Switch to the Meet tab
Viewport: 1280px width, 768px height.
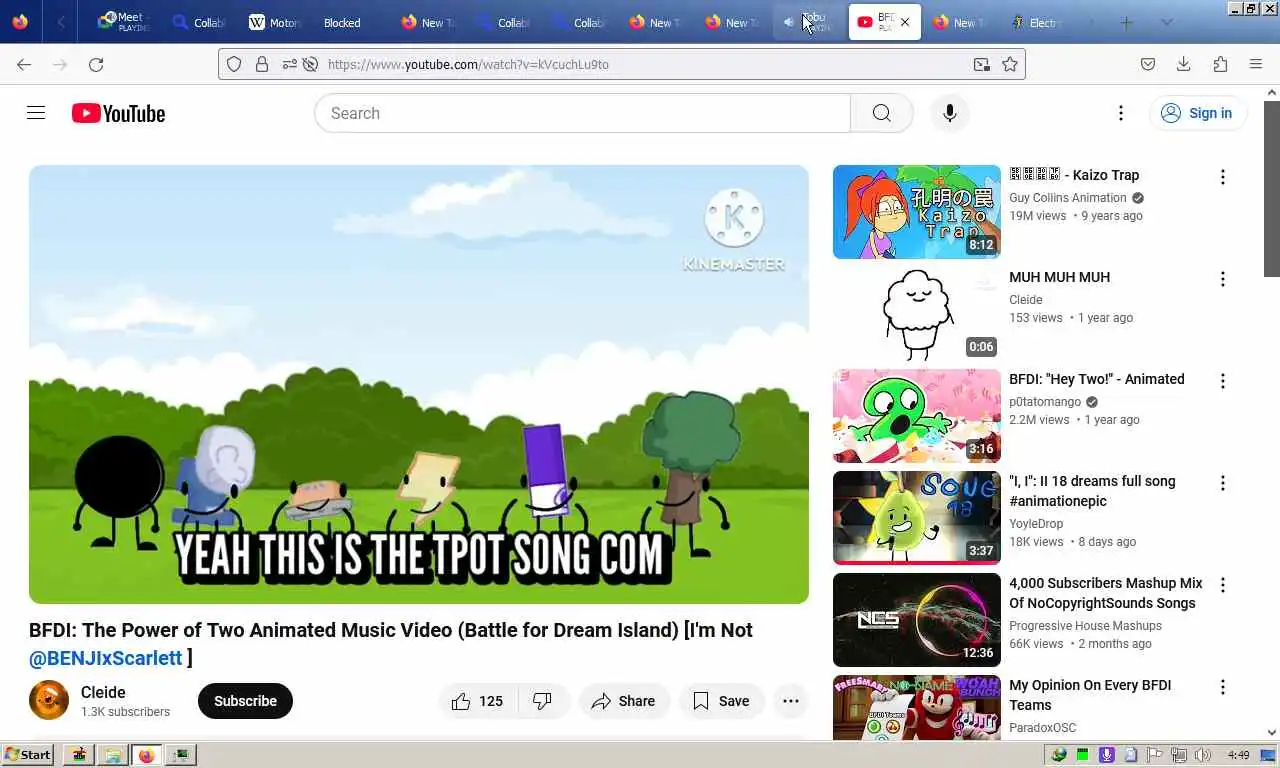[x=125, y=22]
